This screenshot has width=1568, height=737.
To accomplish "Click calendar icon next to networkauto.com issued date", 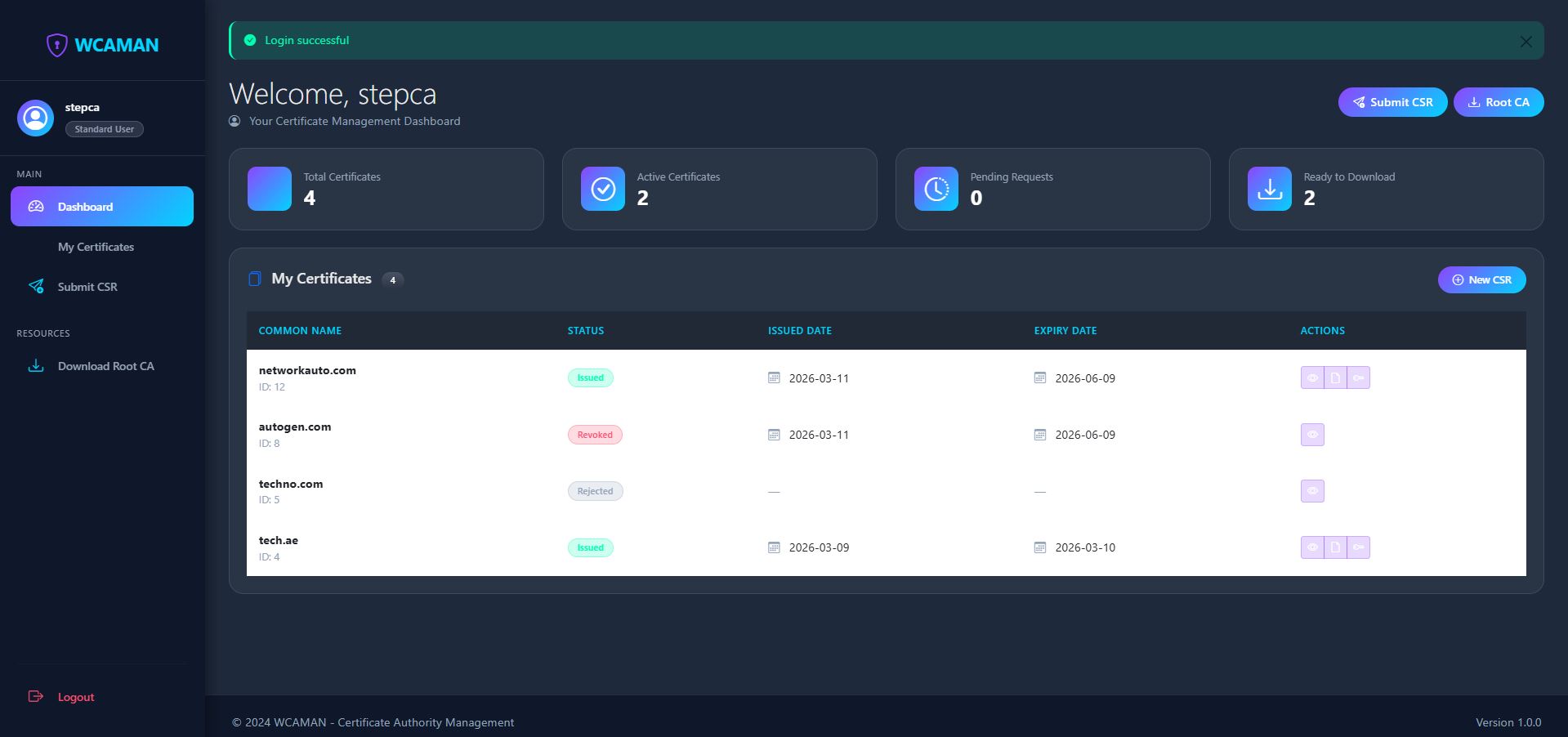I will tap(774, 377).
